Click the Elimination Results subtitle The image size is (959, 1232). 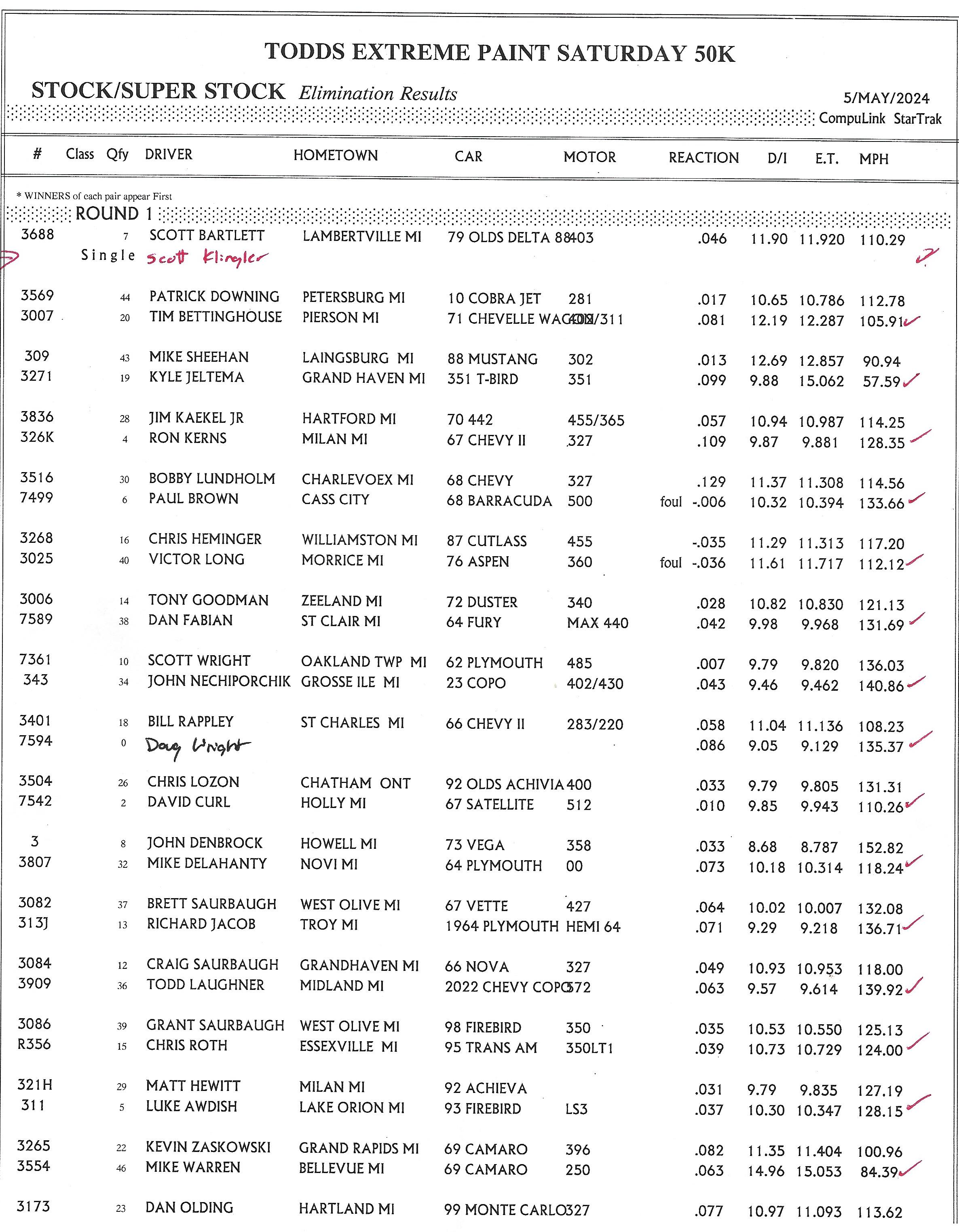pos(377,94)
